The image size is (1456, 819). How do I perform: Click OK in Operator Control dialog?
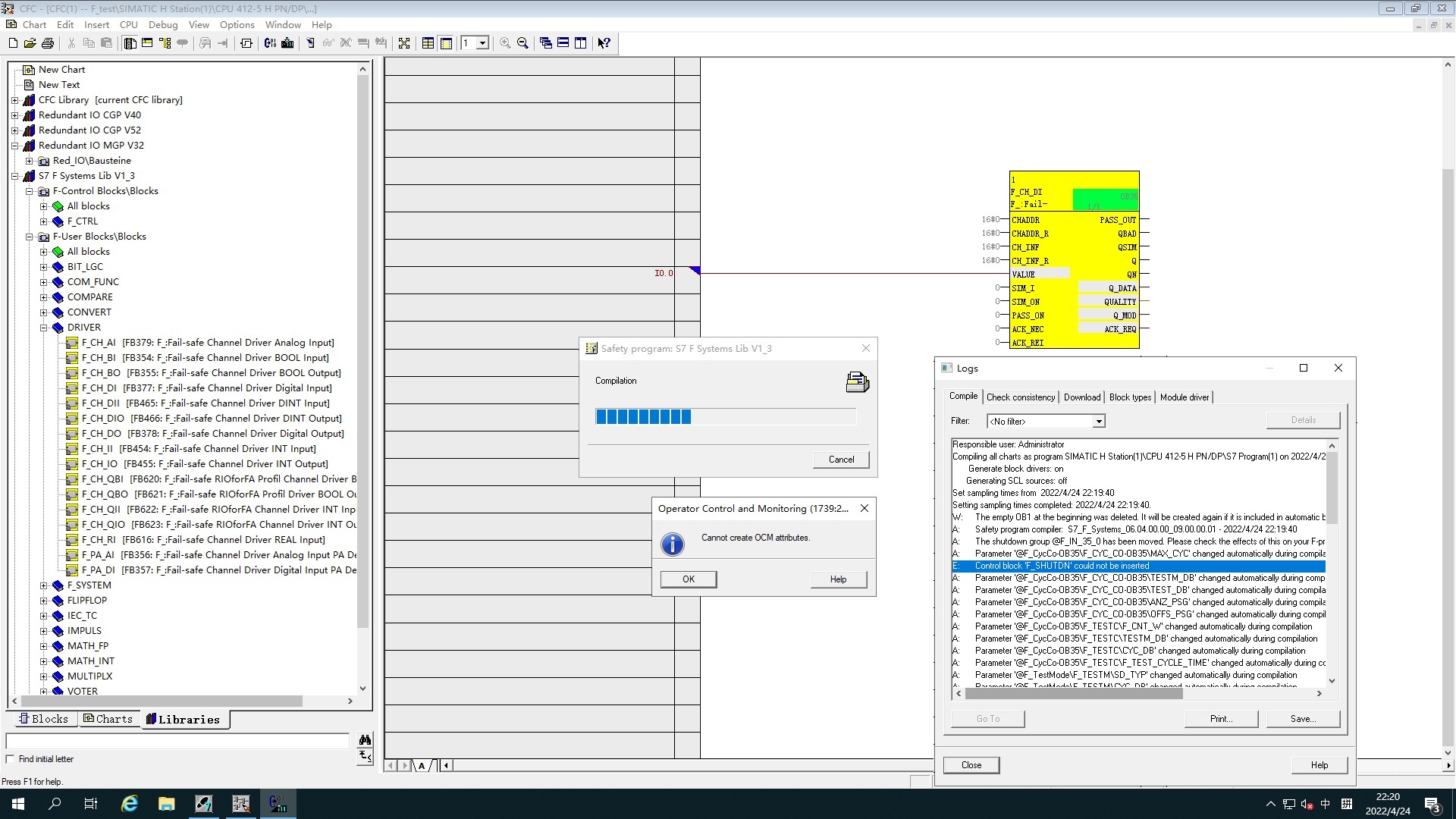click(x=688, y=579)
